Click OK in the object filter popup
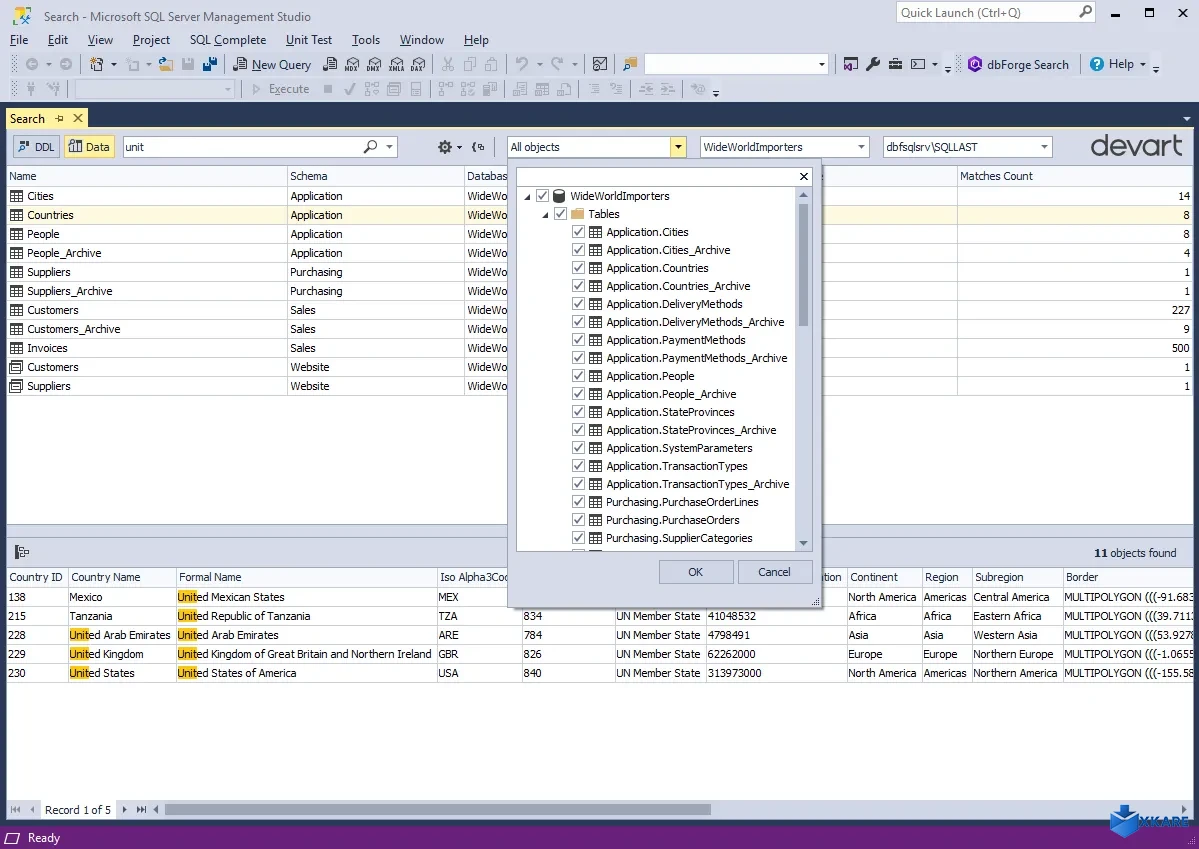The height and width of the screenshot is (849, 1199). tap(695, 572)
